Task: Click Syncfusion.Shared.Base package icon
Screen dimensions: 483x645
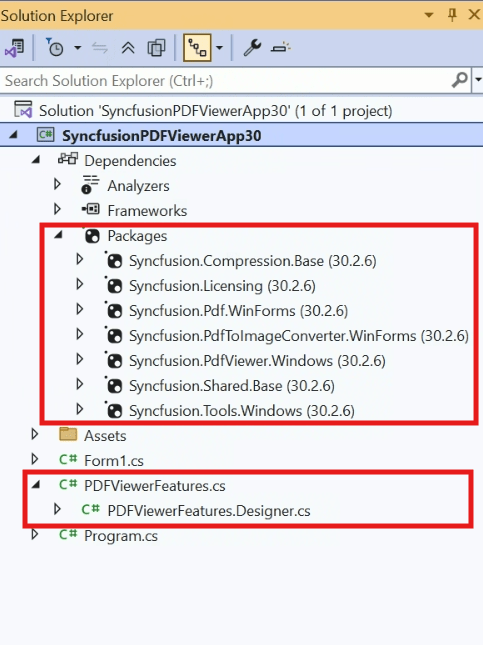Action: 114,385
